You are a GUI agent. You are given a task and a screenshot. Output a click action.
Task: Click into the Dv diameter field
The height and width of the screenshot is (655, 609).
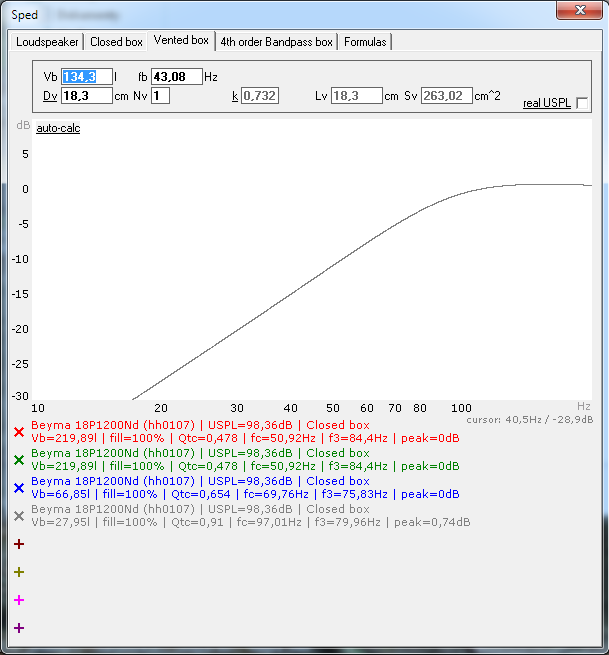87,96
